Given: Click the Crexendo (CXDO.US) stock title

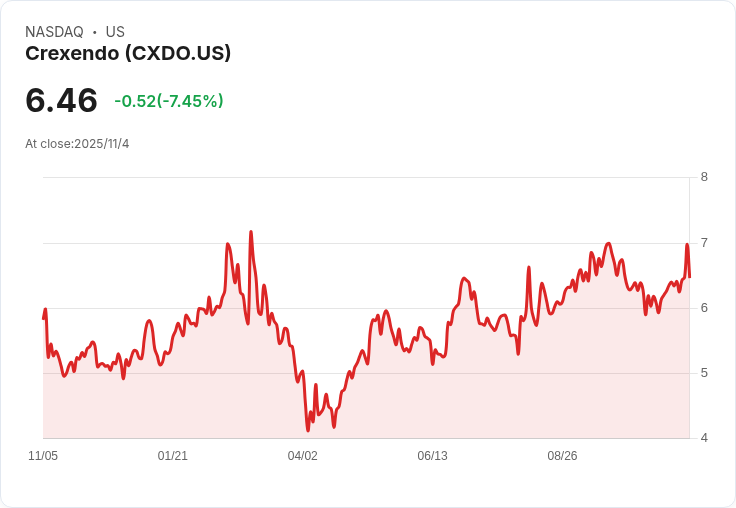Looking at the screenshot, I should pyautogui.click(x=128, y=53).
